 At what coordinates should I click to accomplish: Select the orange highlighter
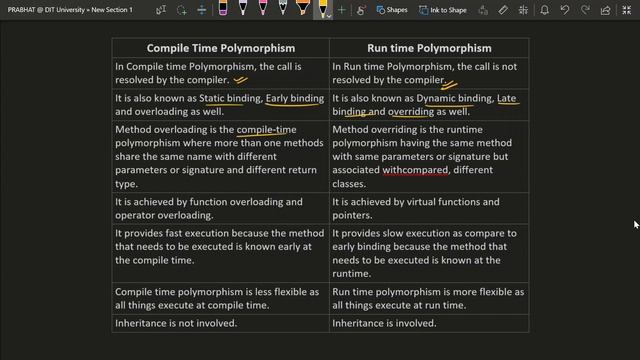303,8
